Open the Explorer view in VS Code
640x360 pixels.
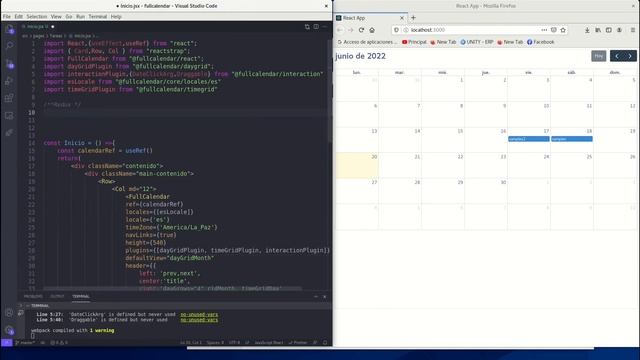(x=9, y=29)
